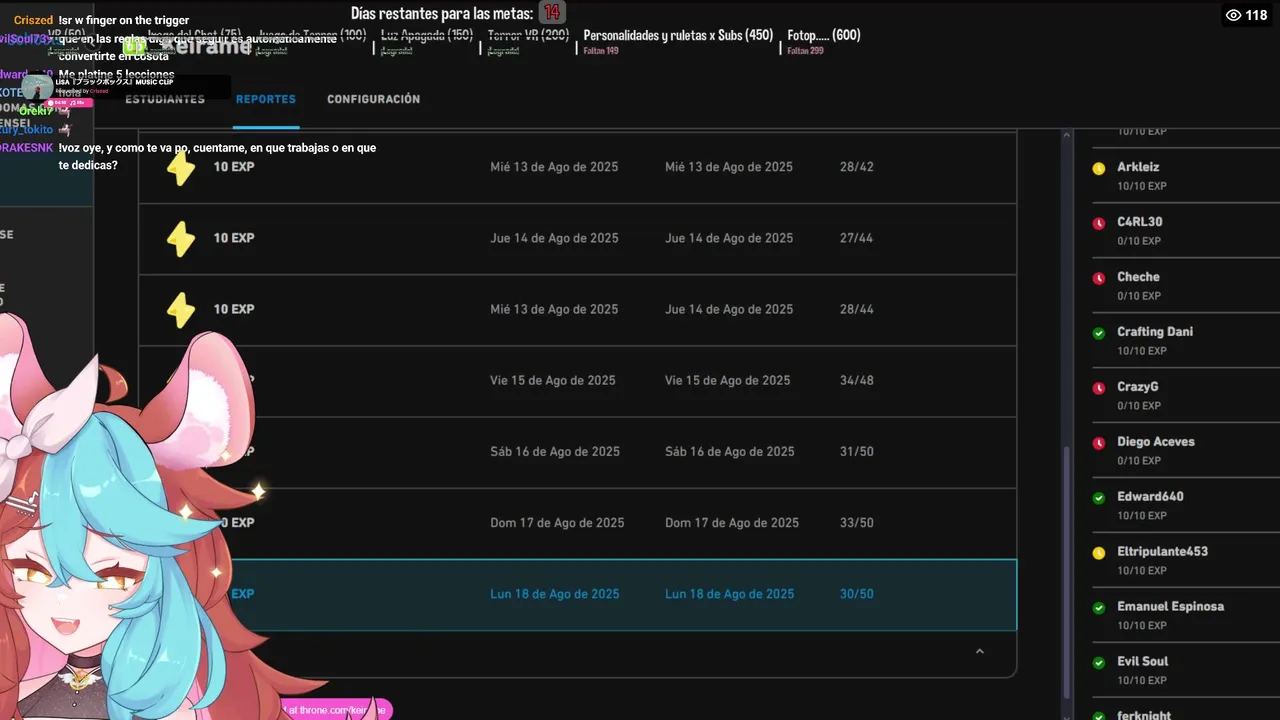Click the 28/42 score cell

pyautogui.click(x=857, y=167)
